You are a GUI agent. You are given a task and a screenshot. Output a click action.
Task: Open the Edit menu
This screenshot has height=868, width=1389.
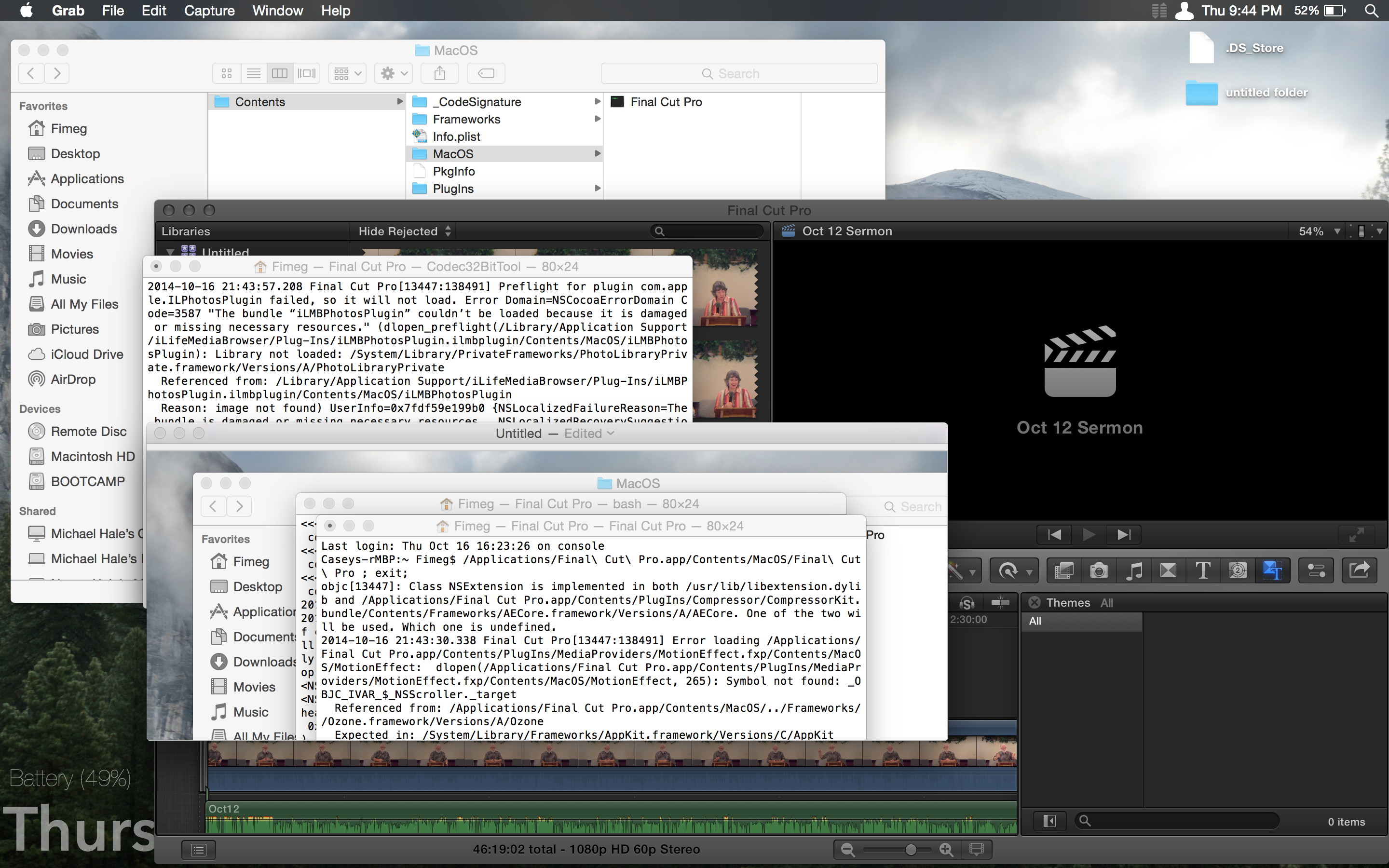coord(153,10)
